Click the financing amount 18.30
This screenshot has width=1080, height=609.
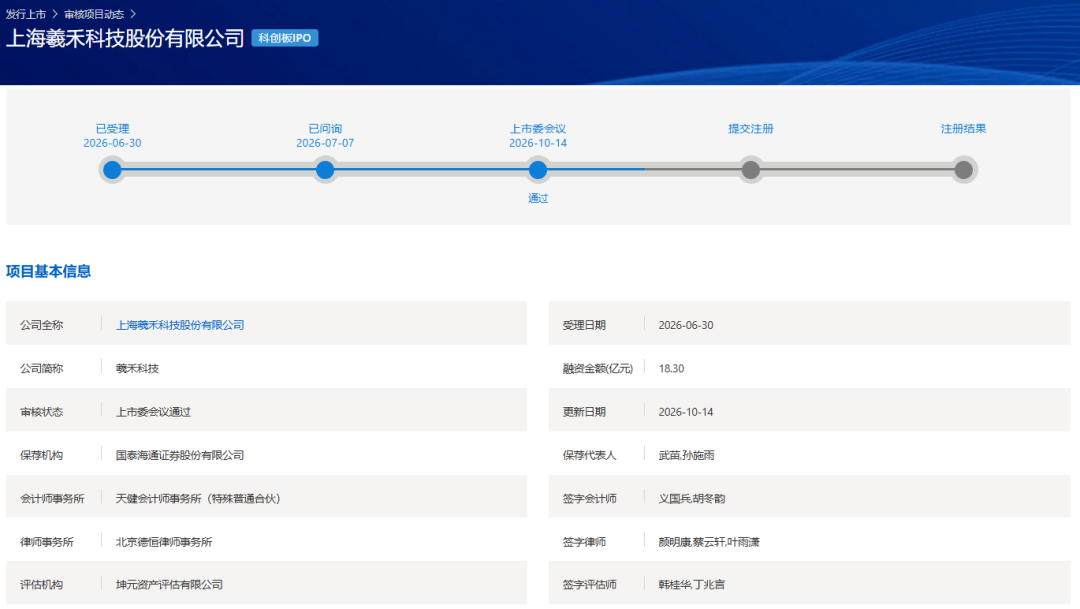(672, 369)
